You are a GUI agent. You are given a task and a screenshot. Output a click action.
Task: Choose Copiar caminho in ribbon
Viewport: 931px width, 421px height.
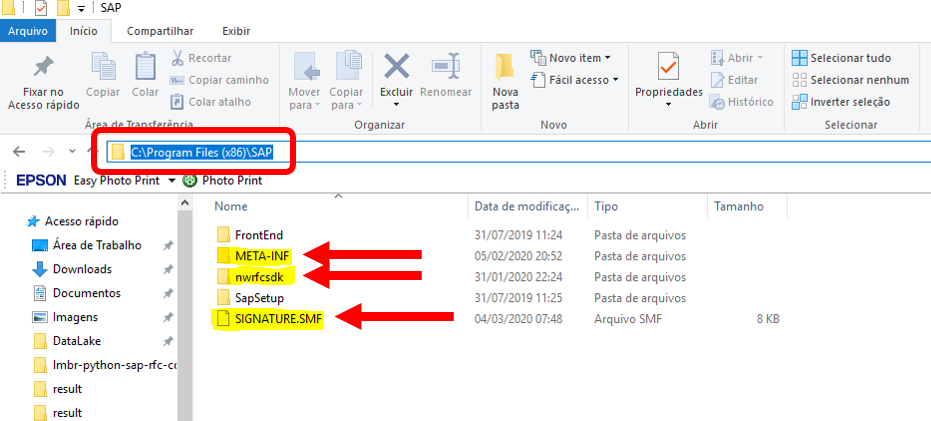(219, 80)
